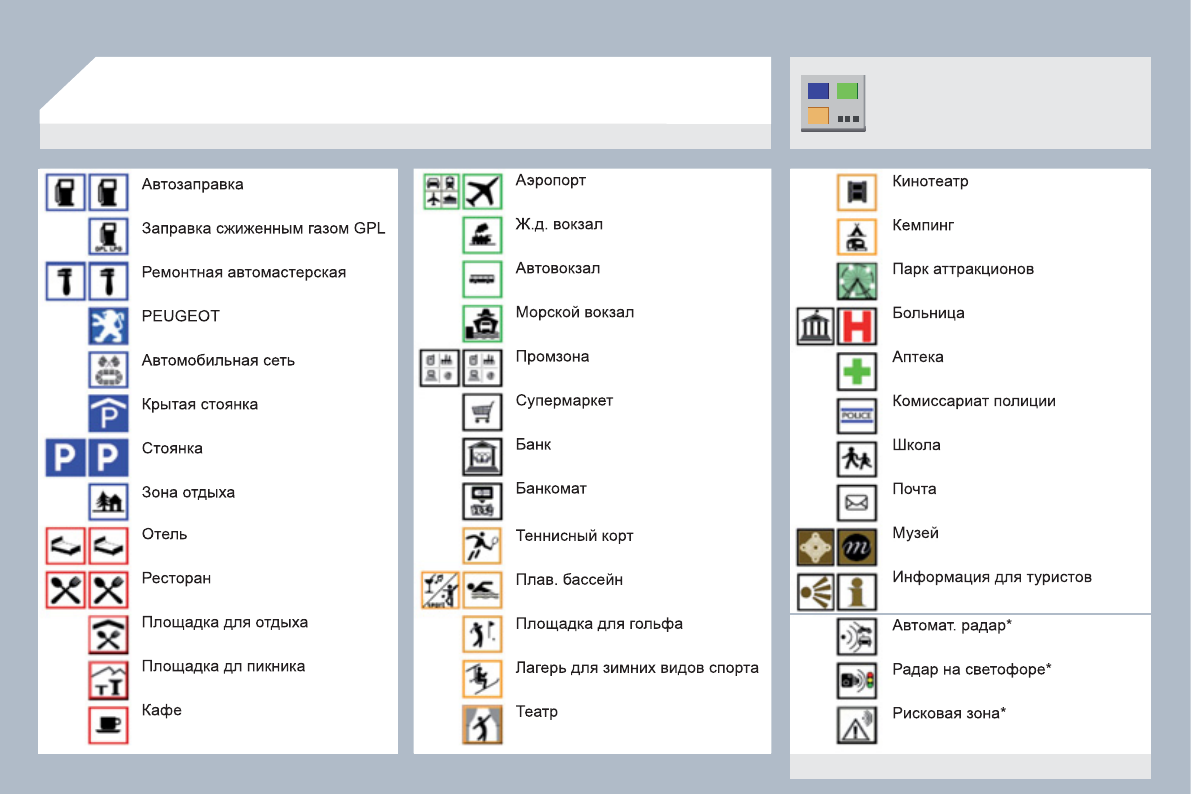Click the red H hospital icon
Image resolution: width=1191 pixels, height=794 pixels.
click(856, 326)
